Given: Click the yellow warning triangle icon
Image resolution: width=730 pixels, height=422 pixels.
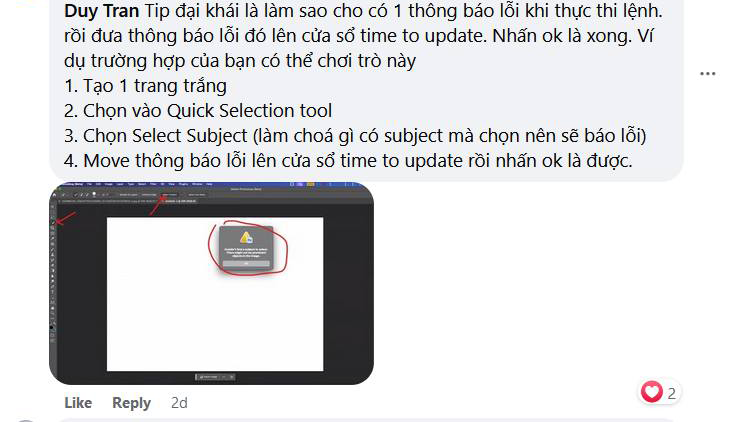Looking at the screenshot, I should [246, 238].
